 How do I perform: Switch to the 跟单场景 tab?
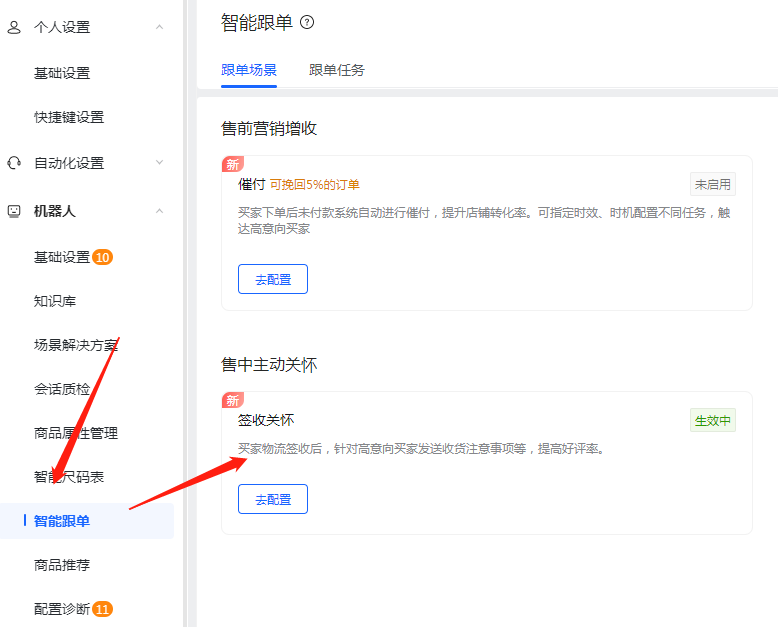click(x=249, y=70)
